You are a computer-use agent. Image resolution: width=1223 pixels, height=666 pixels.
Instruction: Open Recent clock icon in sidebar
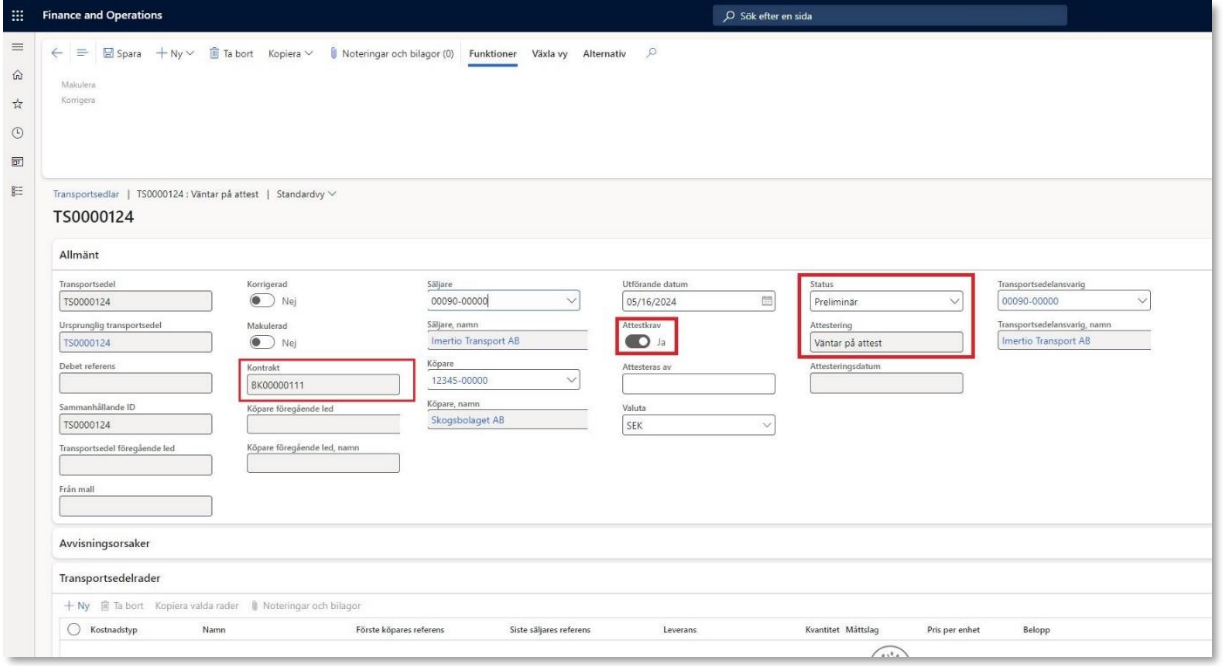click(x=17, y=133)
